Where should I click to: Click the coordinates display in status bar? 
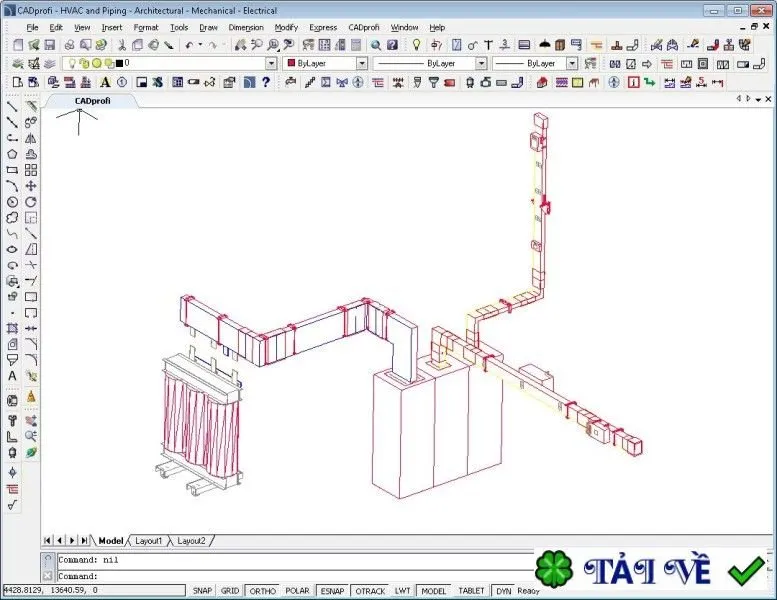94,591
